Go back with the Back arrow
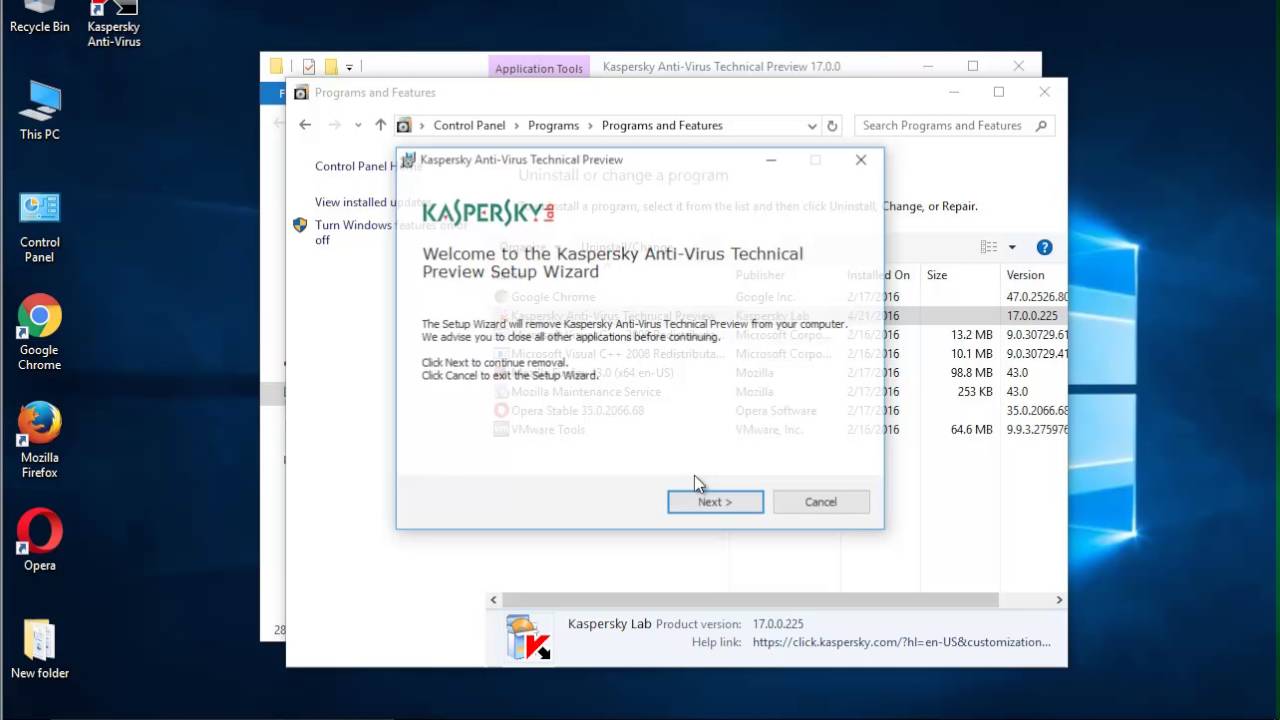This screenshot has height=720, width=1280. tap(305, 125)
